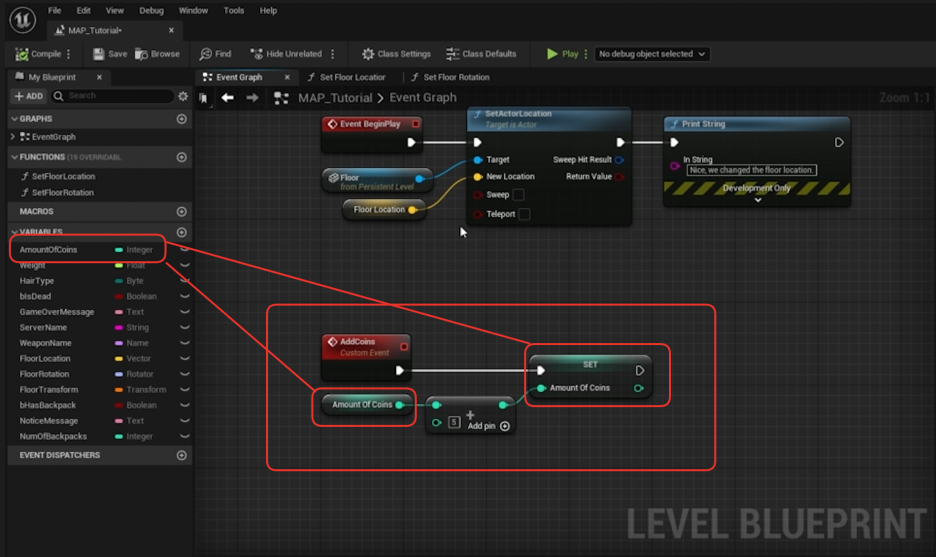Open Play options three-dot menu
Screen dimensions: 936x557
(x=586, y=54)
